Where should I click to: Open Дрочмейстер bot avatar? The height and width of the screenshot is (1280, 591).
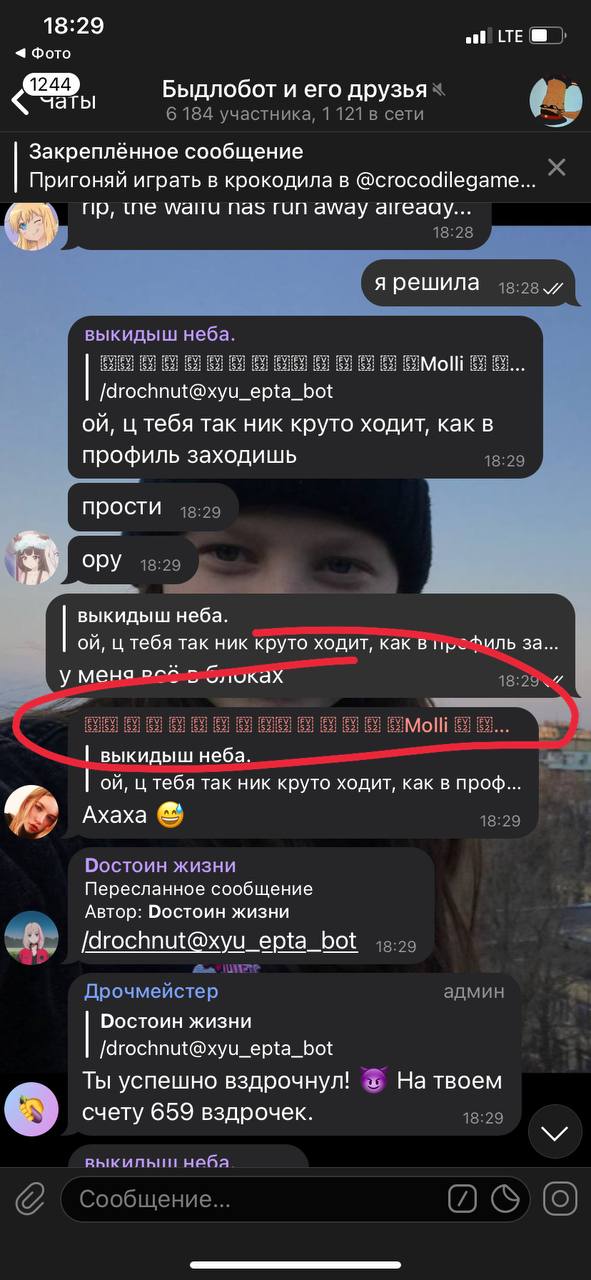click(31, 1109)
